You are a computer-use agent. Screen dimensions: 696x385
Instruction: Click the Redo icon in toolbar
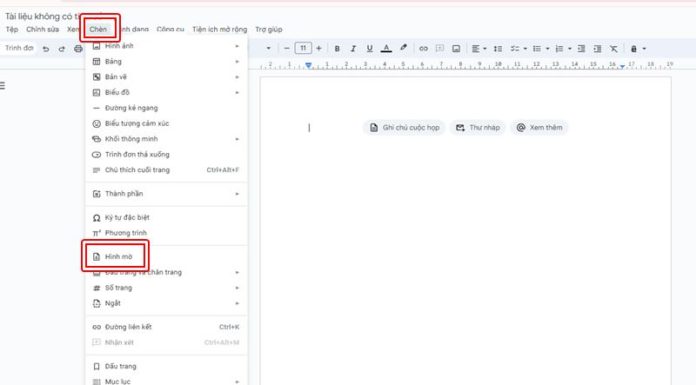point(62,49)
